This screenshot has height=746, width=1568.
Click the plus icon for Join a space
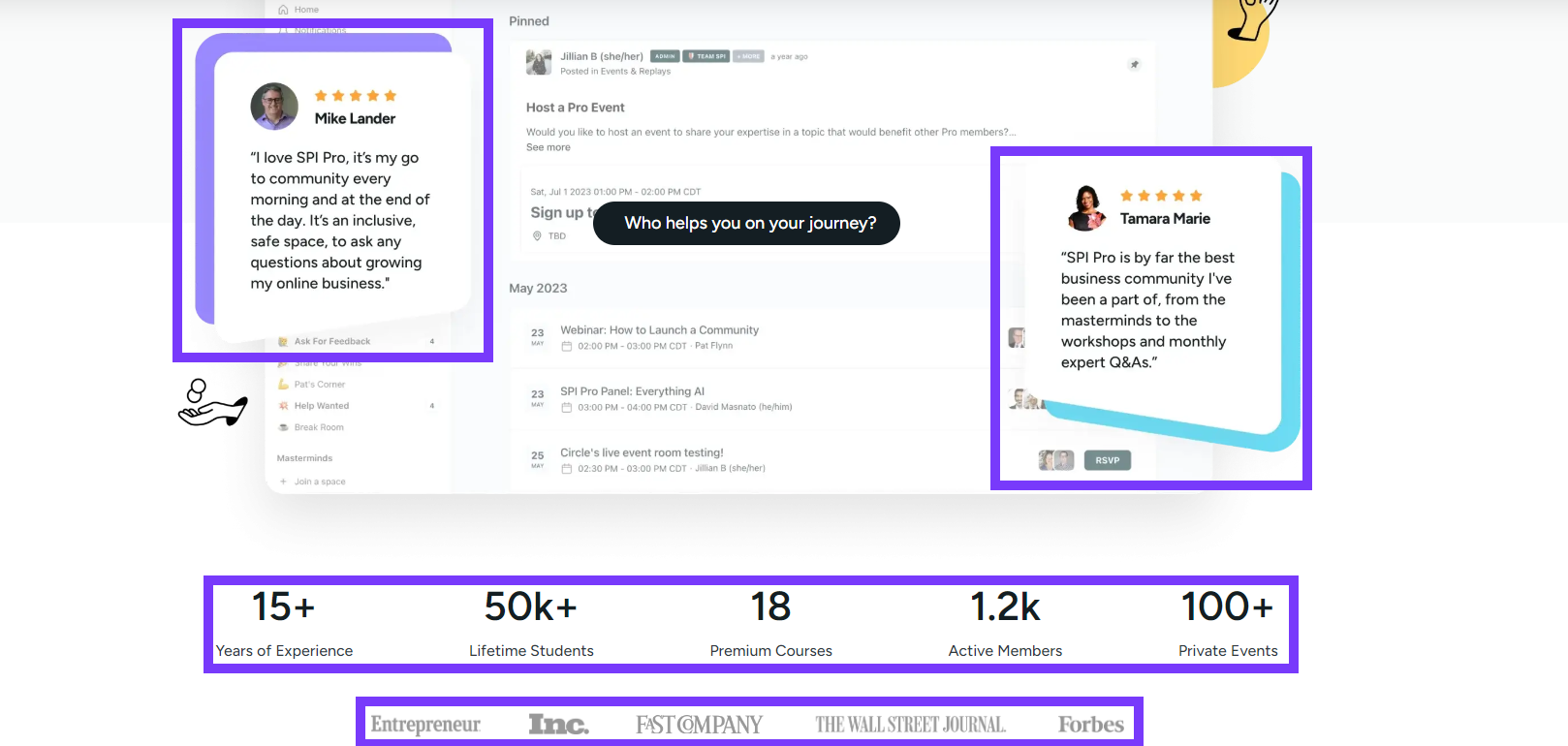283,482
